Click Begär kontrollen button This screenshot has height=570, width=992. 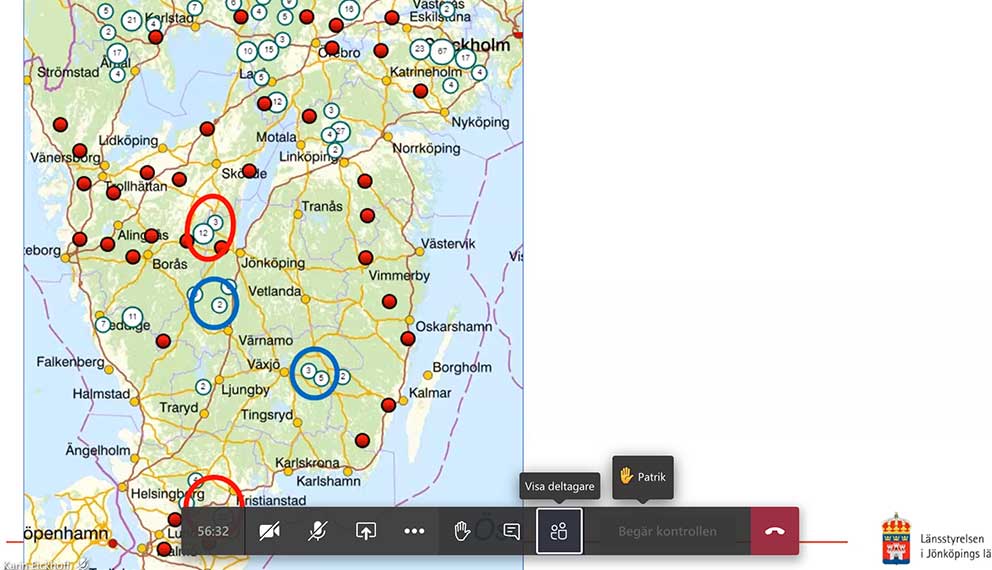pyautogui.click(x=667, y=531)
